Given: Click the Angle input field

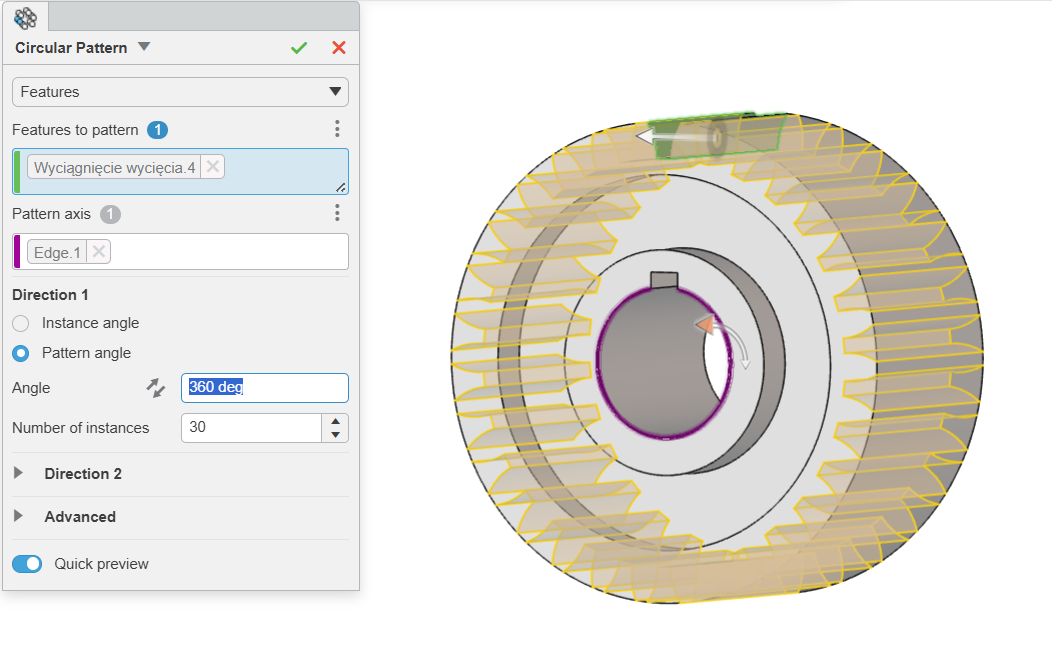Looking at the screenshot, I should point(265,388).
